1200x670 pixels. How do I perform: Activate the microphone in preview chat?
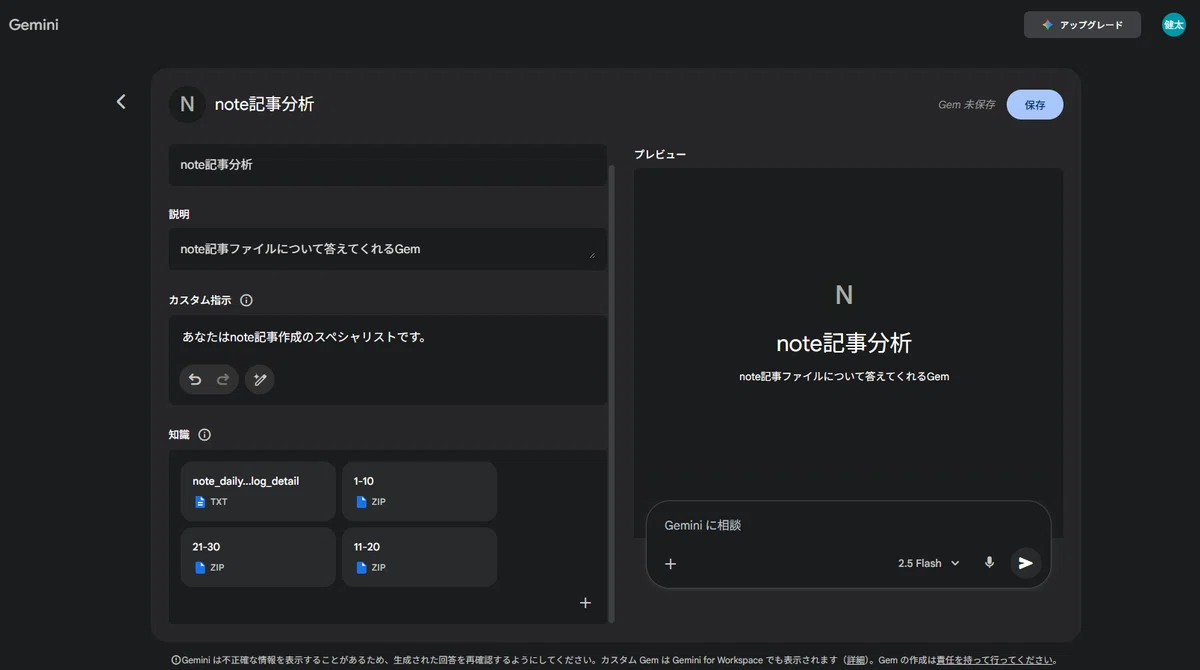(989, 563)
